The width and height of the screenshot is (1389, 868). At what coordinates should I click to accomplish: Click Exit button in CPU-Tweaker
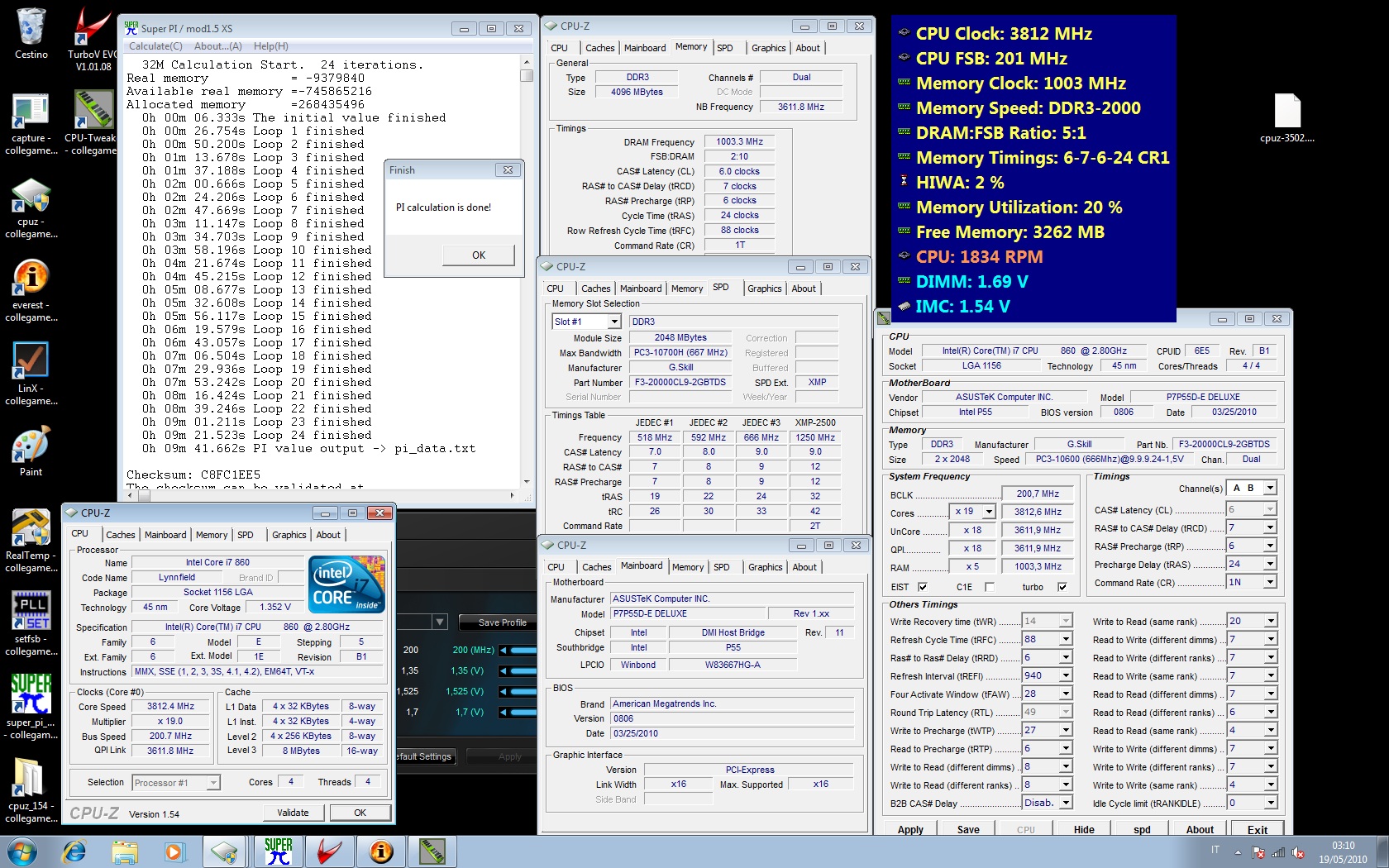tap(1257, 829)
